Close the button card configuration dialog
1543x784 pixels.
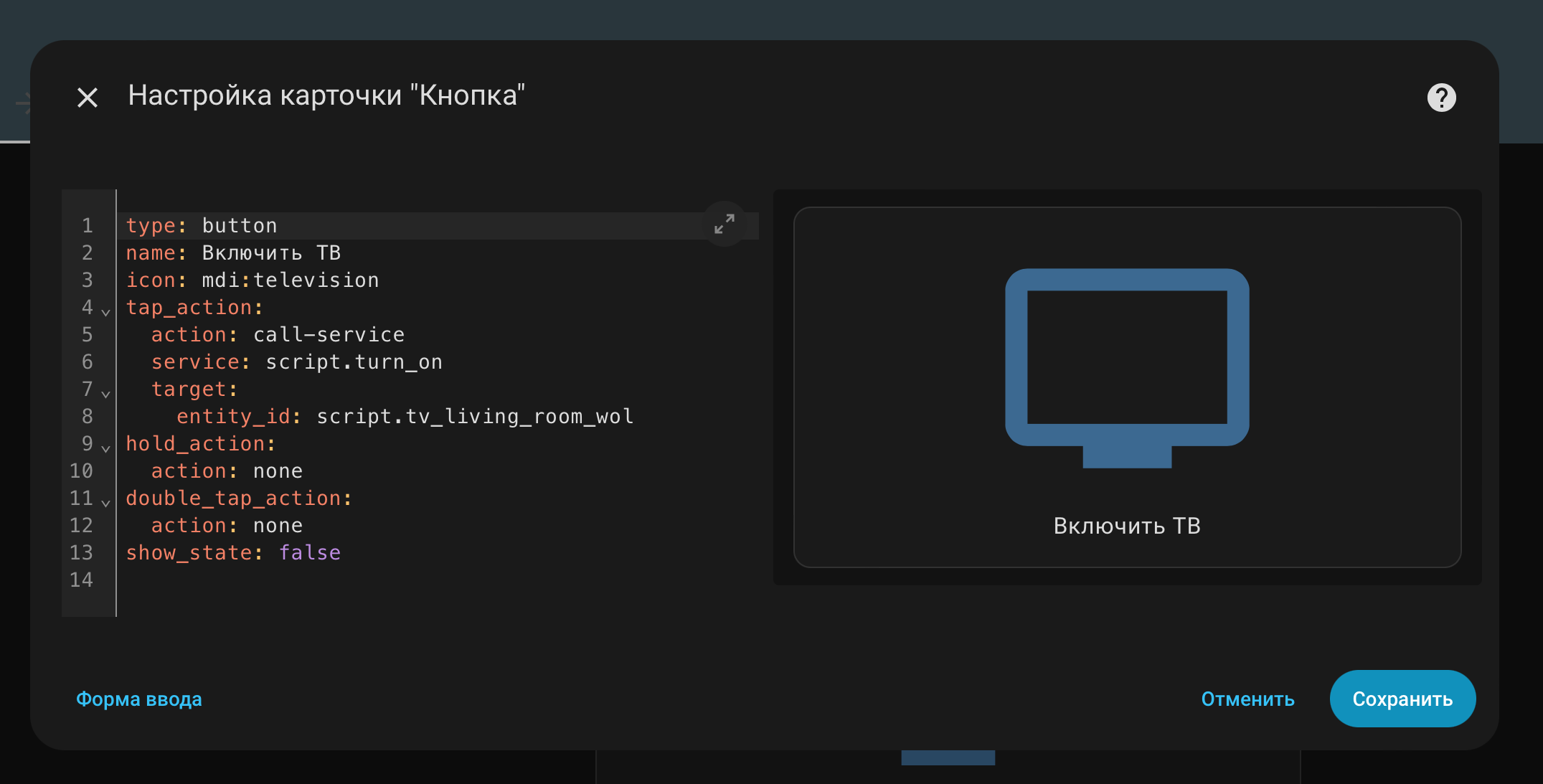pyautogui.click(x=88, y=98)
